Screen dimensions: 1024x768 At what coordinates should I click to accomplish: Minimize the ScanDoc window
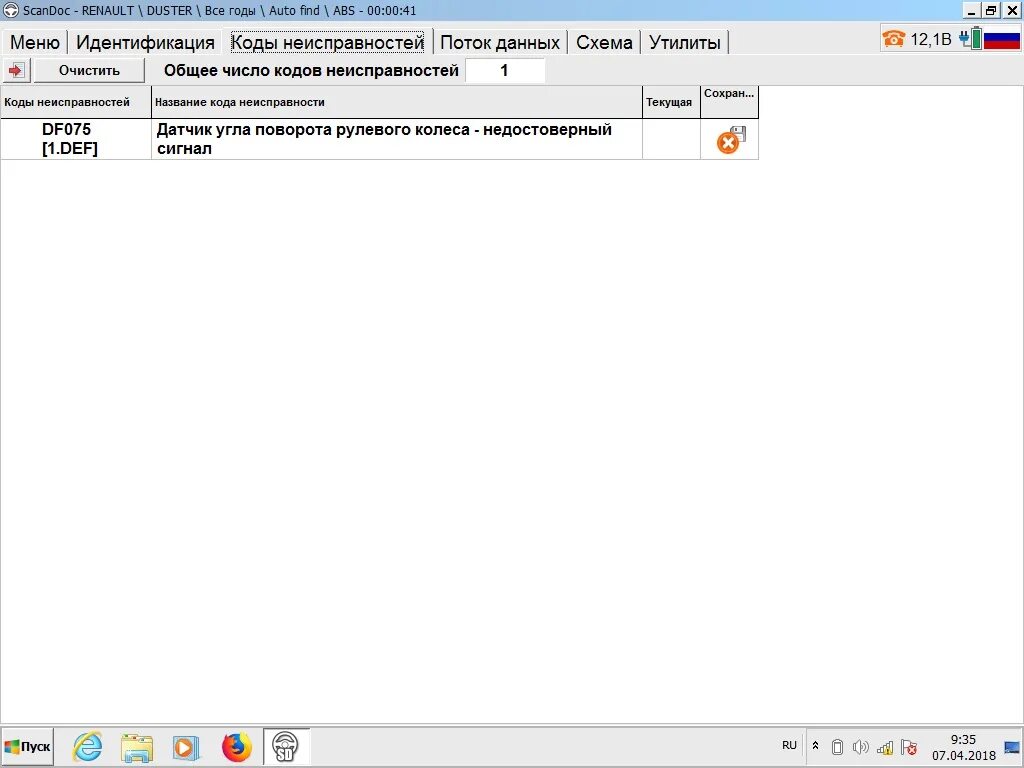coord(972,10)
